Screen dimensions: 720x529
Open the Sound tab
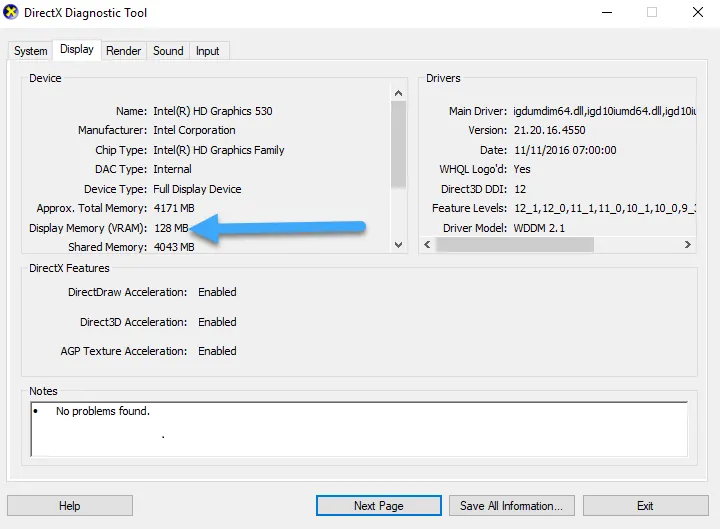pyautogui.click(x=168, y=51)
